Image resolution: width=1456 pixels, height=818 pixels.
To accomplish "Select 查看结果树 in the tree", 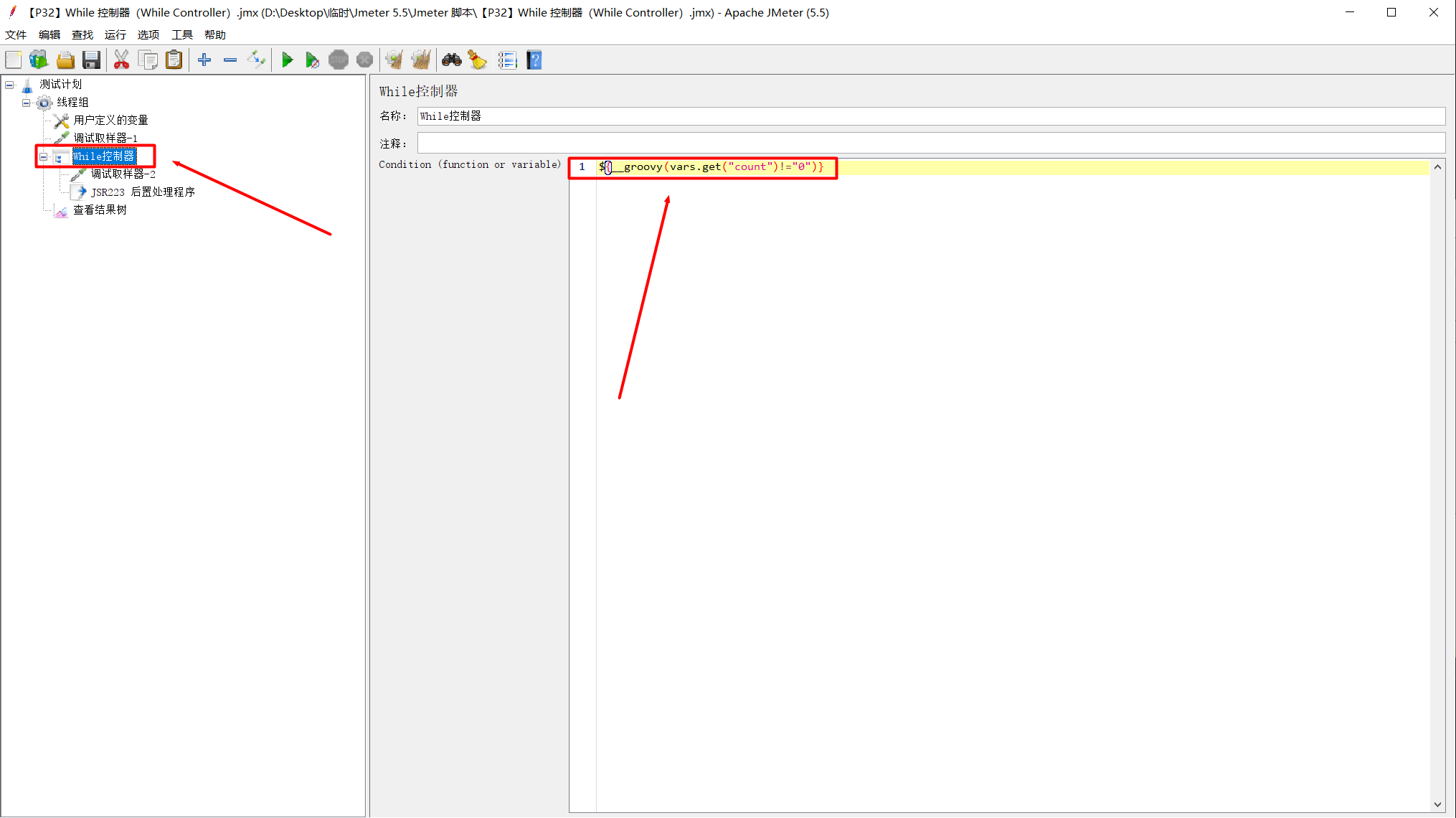I will [x=100, y=210].
